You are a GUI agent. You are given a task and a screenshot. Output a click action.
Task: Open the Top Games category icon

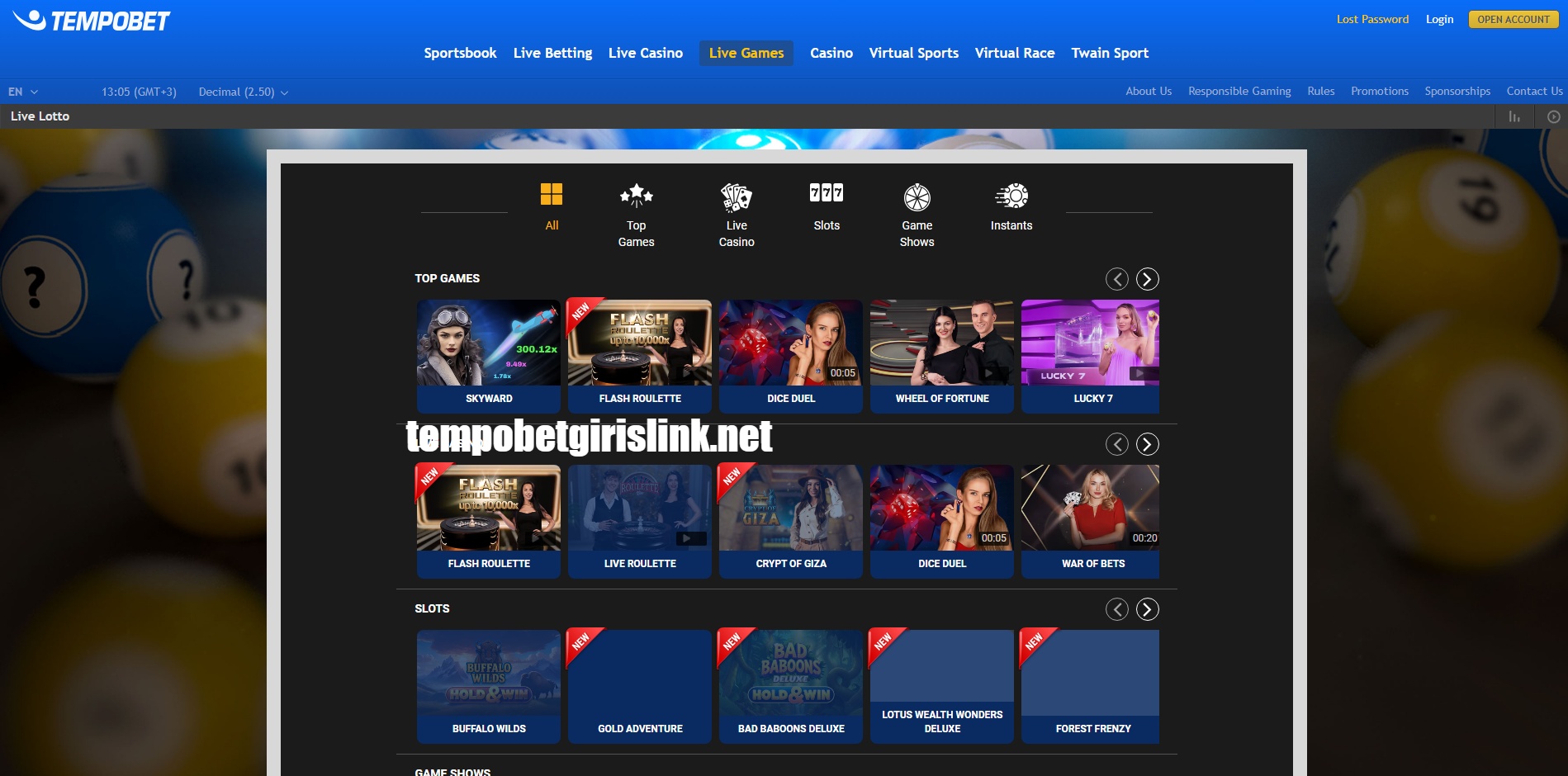(637, 196)
